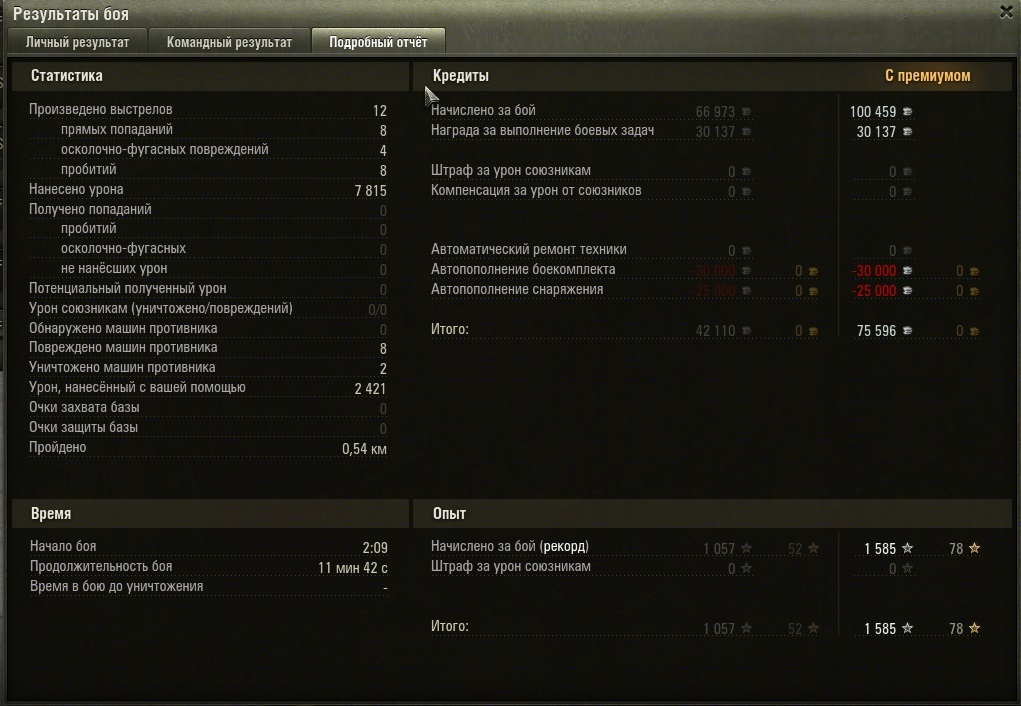Click credits icon beside premium -30 000

[x=908, y=271]
